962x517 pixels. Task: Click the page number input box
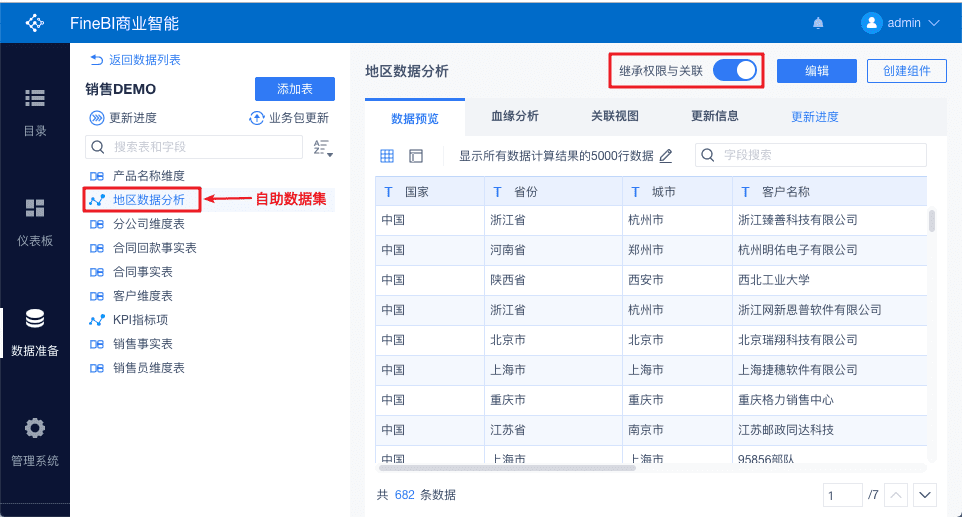(x=843, y=495)
